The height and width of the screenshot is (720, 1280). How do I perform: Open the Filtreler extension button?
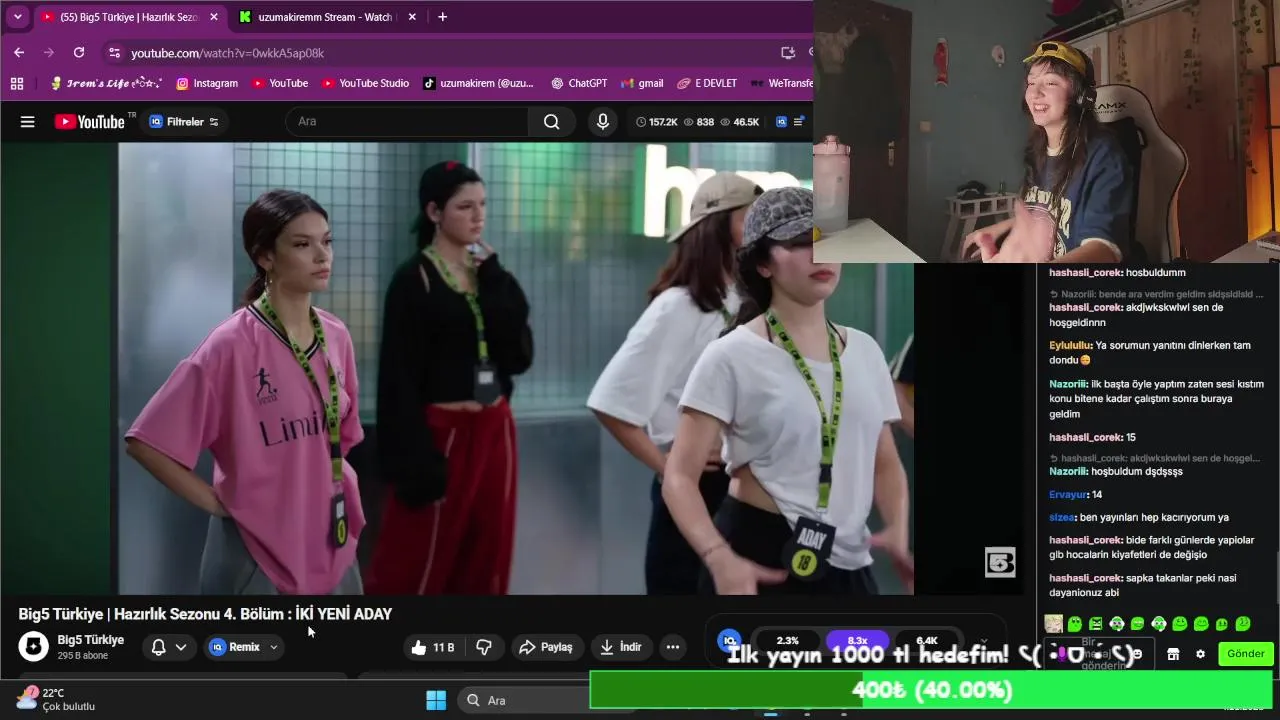(184, 122)
